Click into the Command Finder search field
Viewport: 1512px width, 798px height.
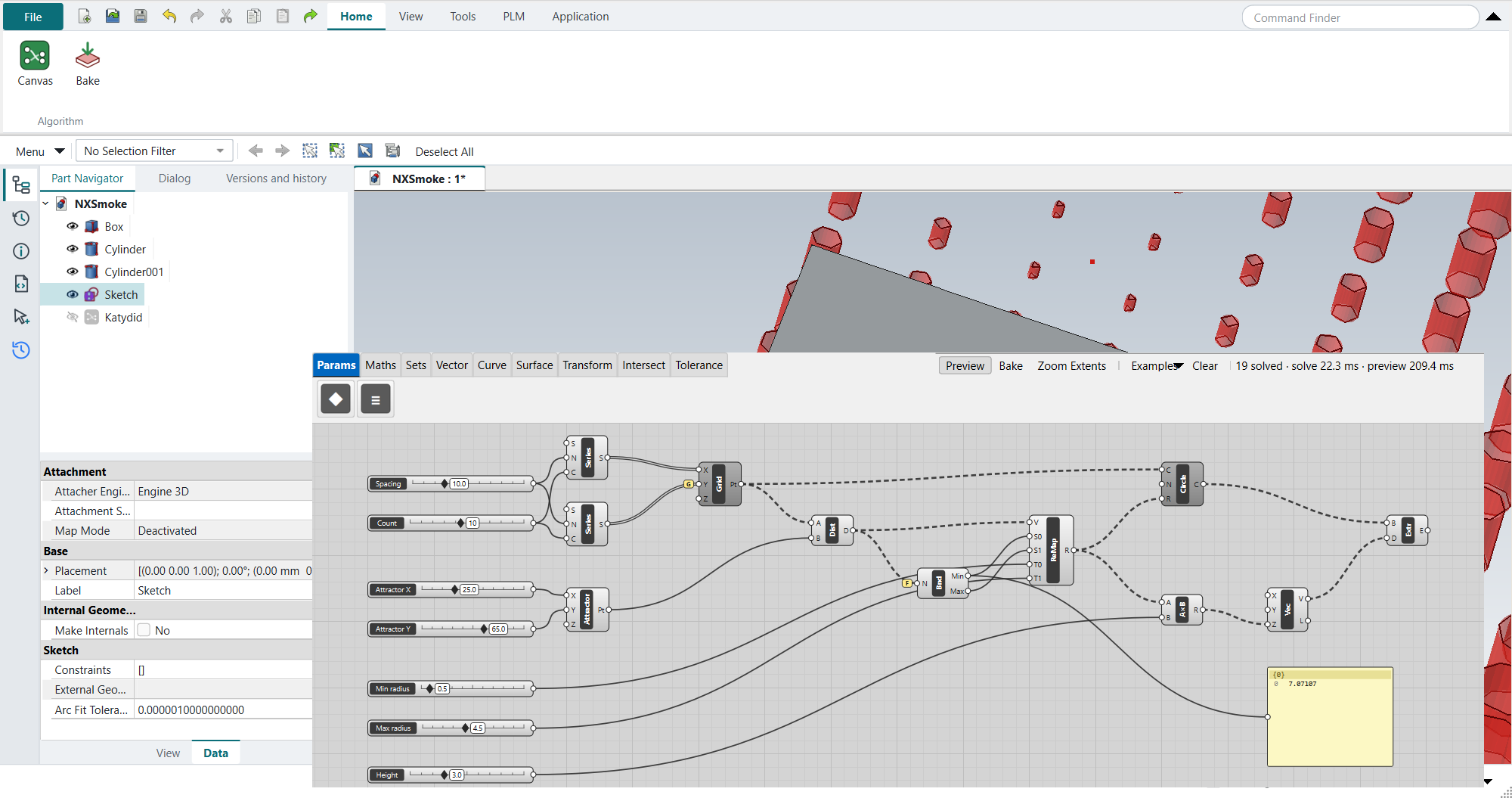[x=1360, y=17]
